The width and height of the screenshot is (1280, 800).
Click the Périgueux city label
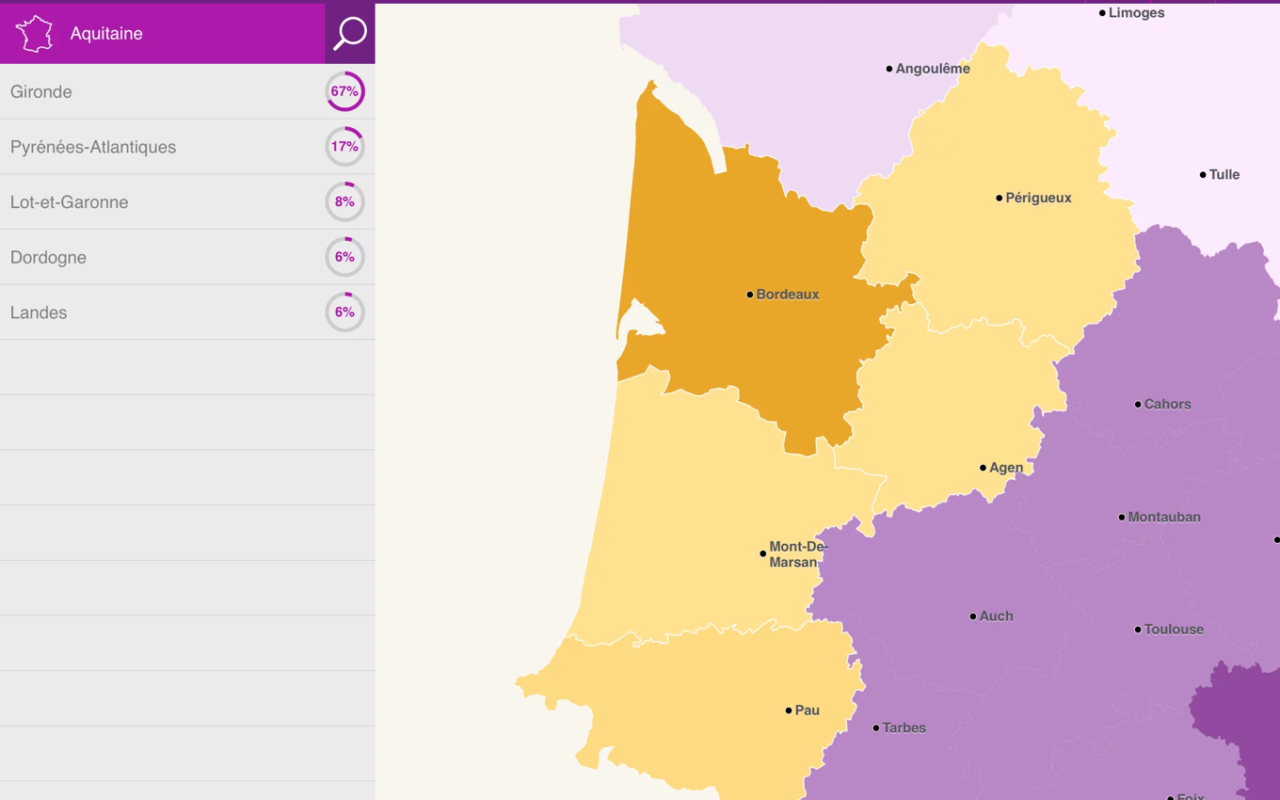click(x=1039, y=198)
